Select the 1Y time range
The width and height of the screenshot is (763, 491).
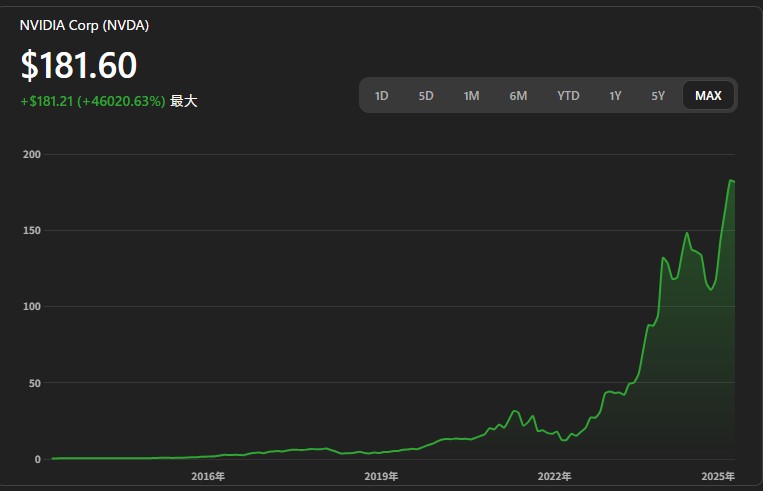616,96
